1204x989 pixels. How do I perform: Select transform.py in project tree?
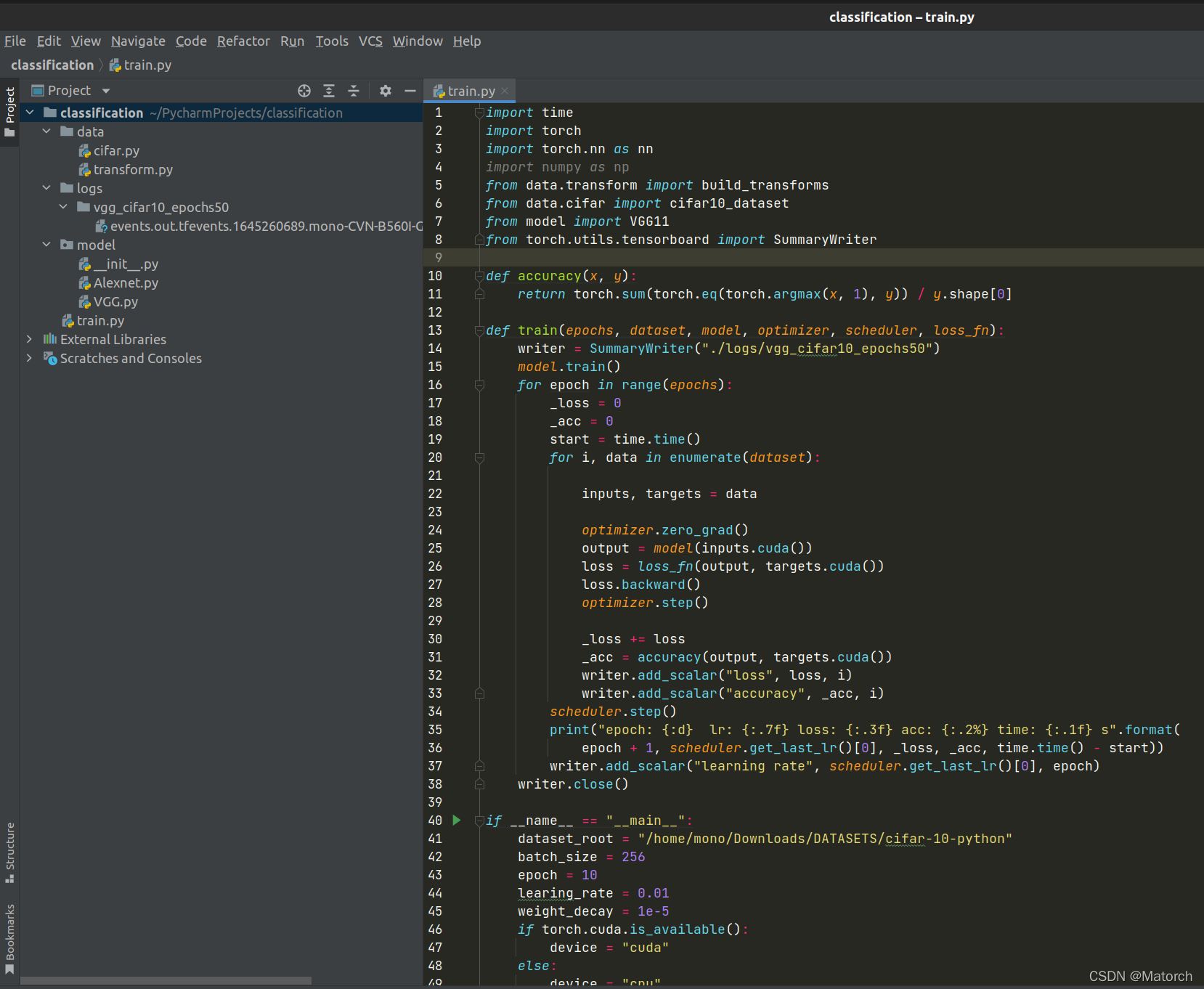tap(133, 169)
